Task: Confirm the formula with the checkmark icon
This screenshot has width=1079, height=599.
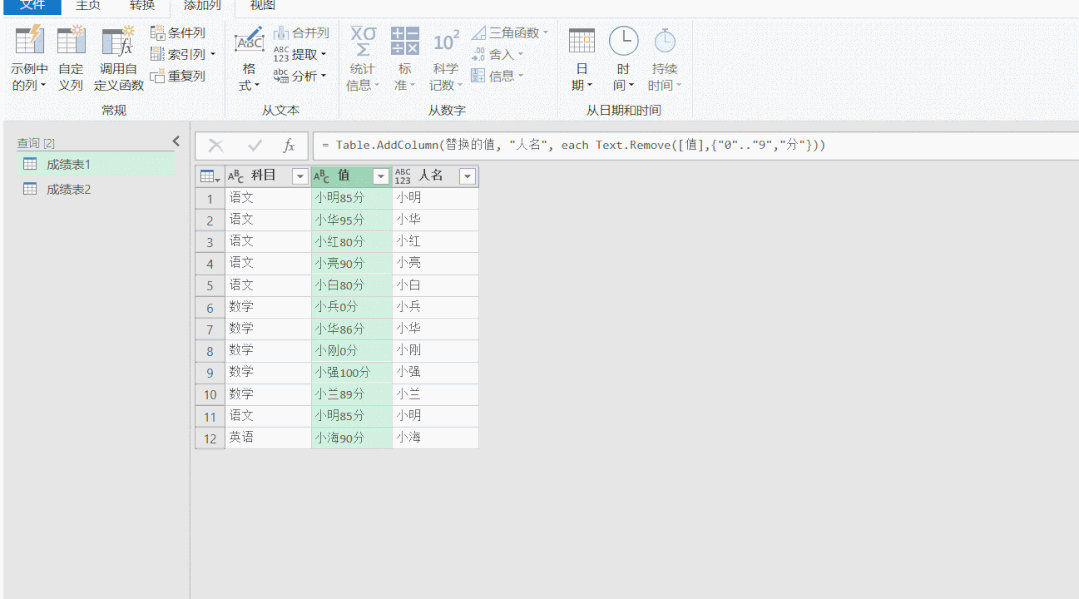Action: click(255, 145)
